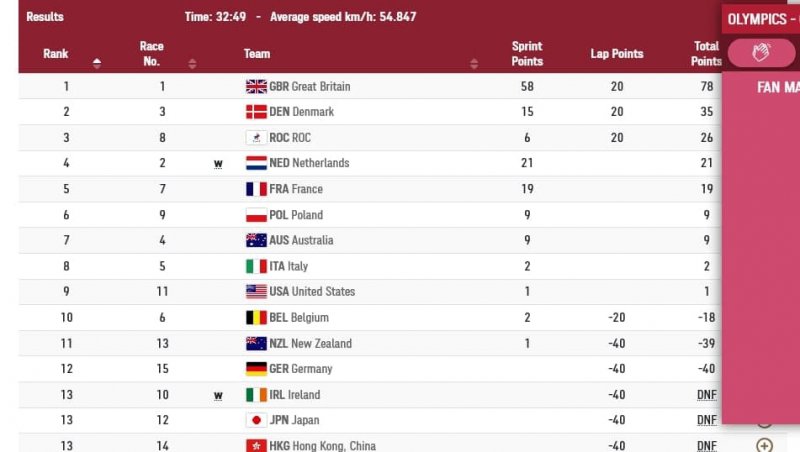This screenshot has width=800, height=452.
Task: Click the DNF abbreviation for Ireland
Action: click(706, 395)
